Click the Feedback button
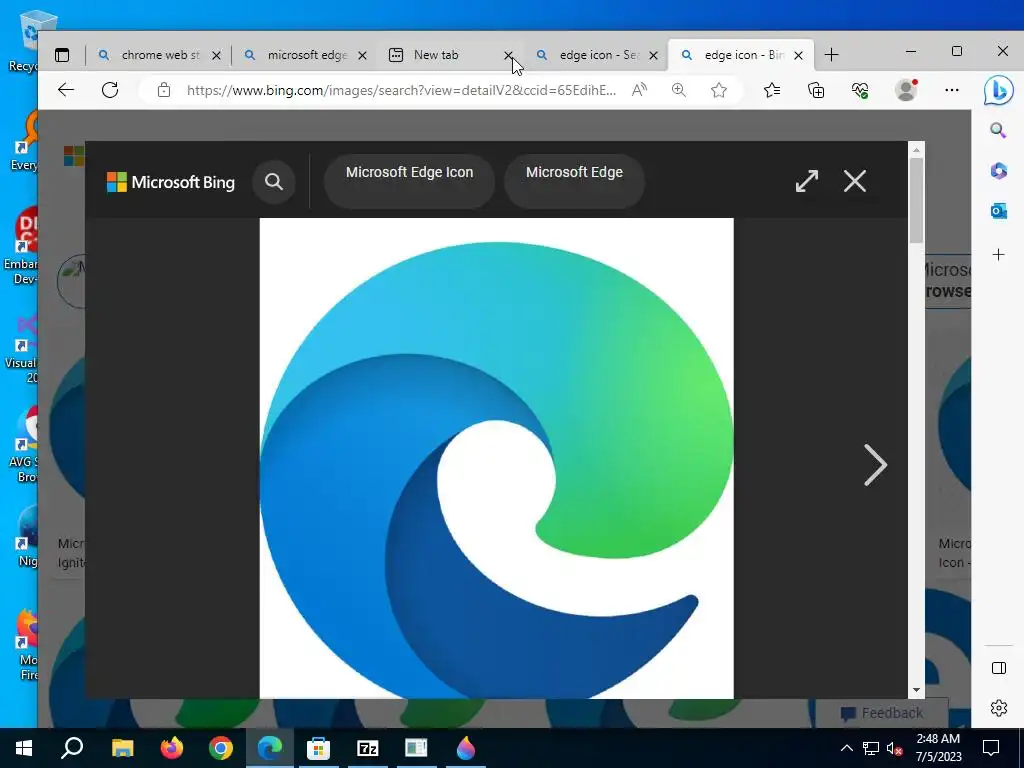1024x768 pixels. tap(882, 713)
